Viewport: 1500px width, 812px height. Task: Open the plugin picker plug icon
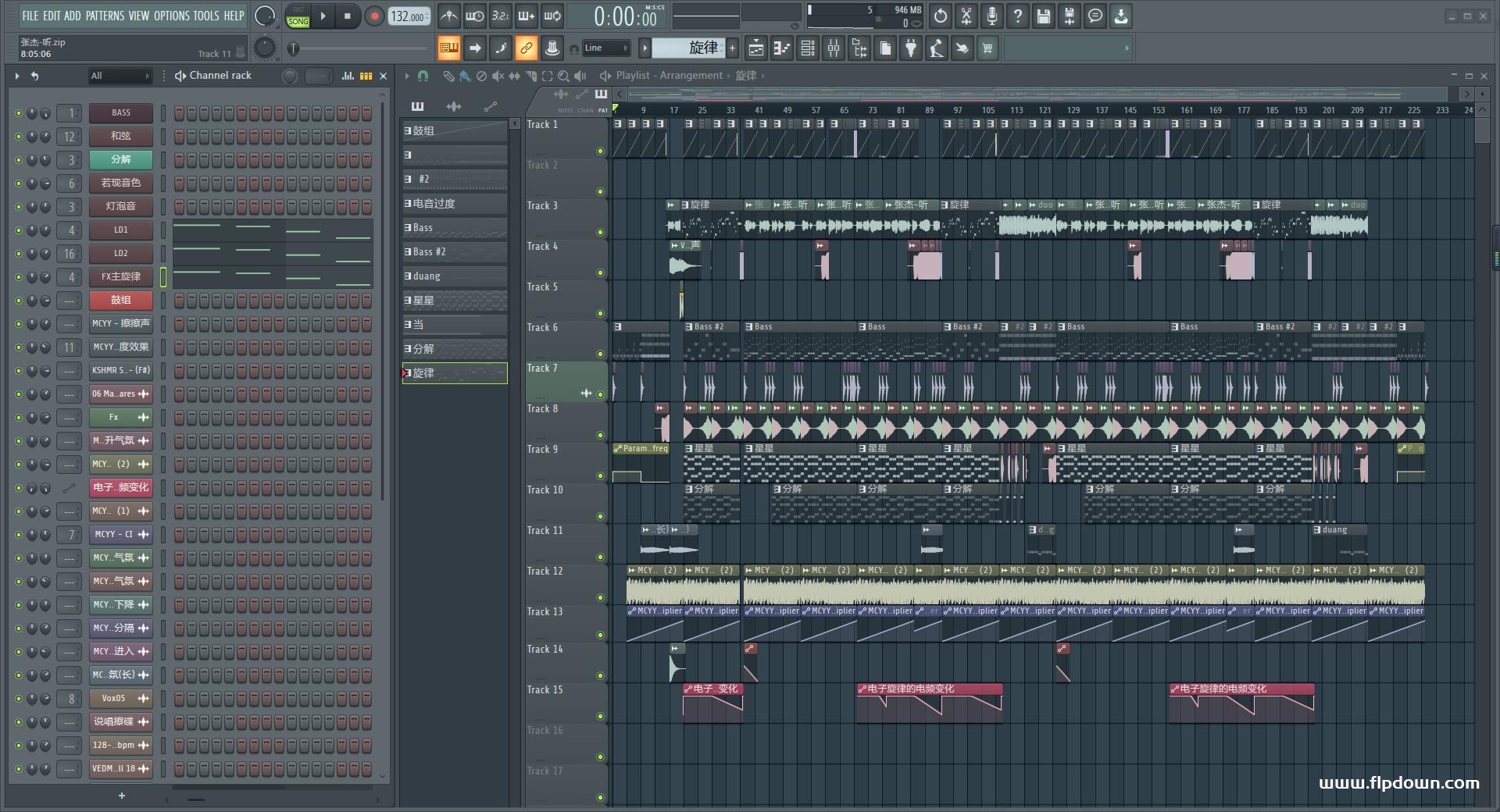(x=911, y=48)
